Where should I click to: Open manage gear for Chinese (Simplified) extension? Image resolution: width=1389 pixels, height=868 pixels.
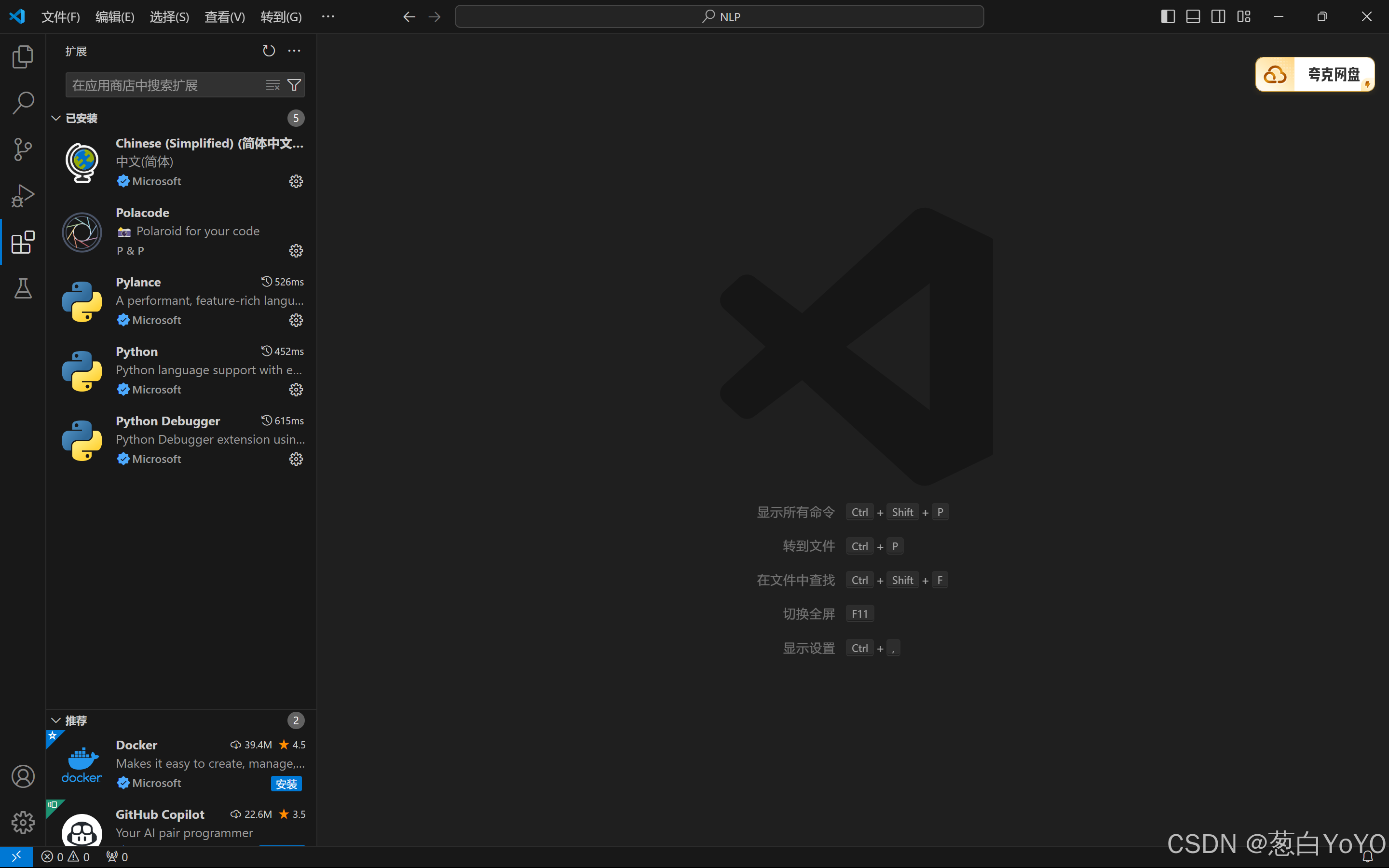coord(296,181)
